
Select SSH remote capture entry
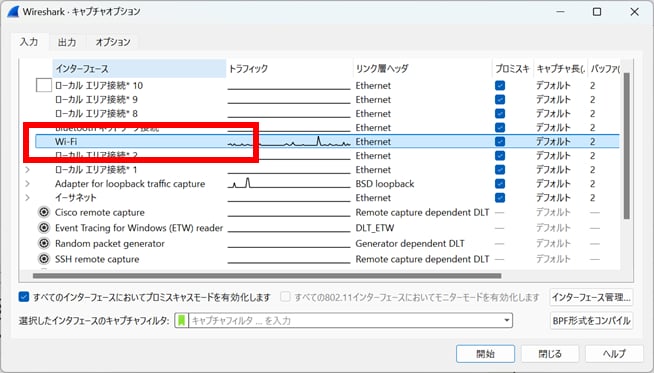[x=97, y=259]
